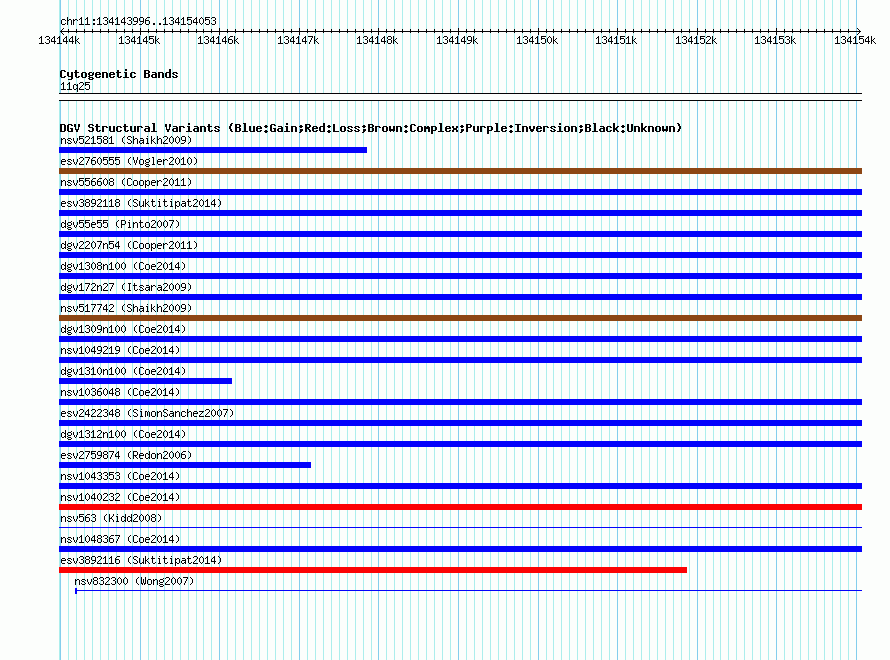Click the brown esv2760555 complex bar

(x=460, y=171)
